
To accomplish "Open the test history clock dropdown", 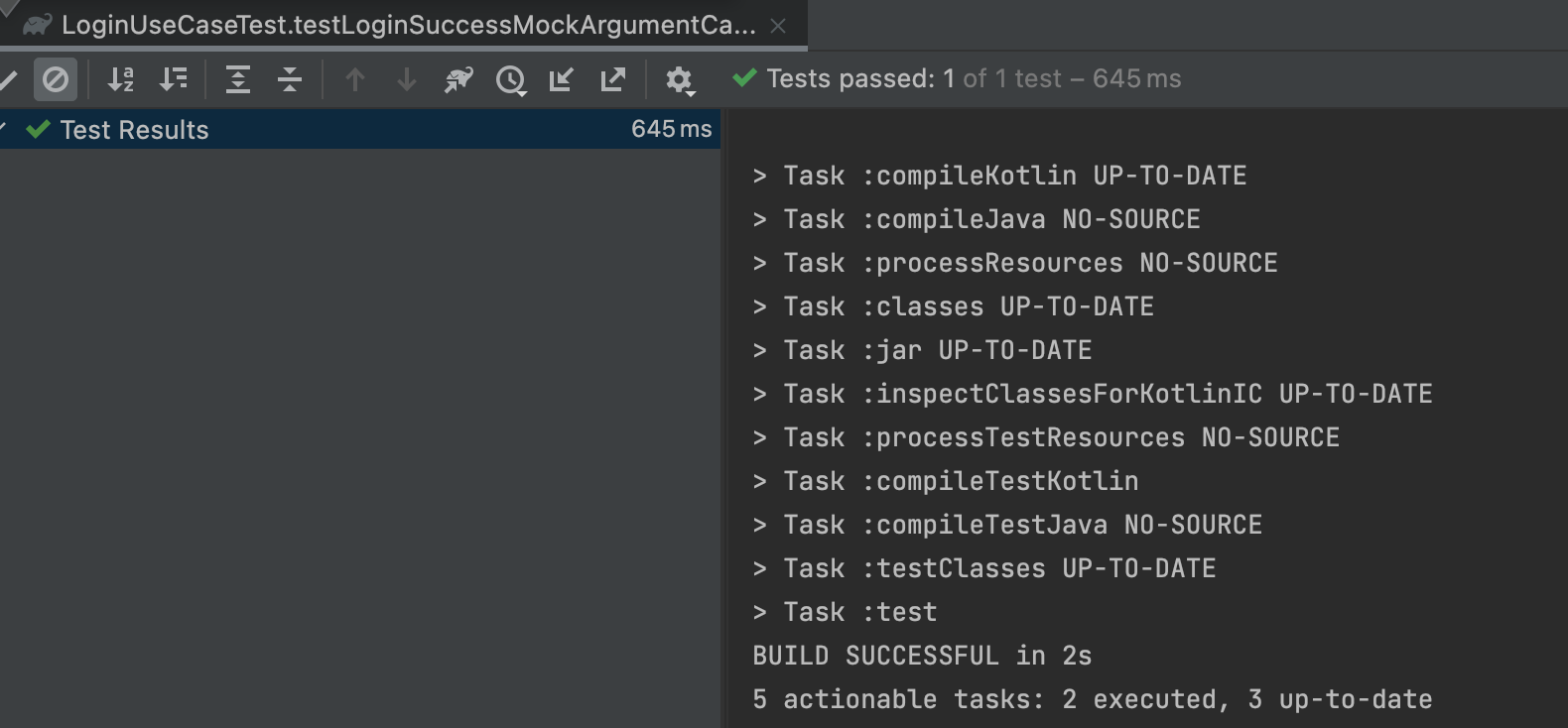I will click(x=511, y=80).
